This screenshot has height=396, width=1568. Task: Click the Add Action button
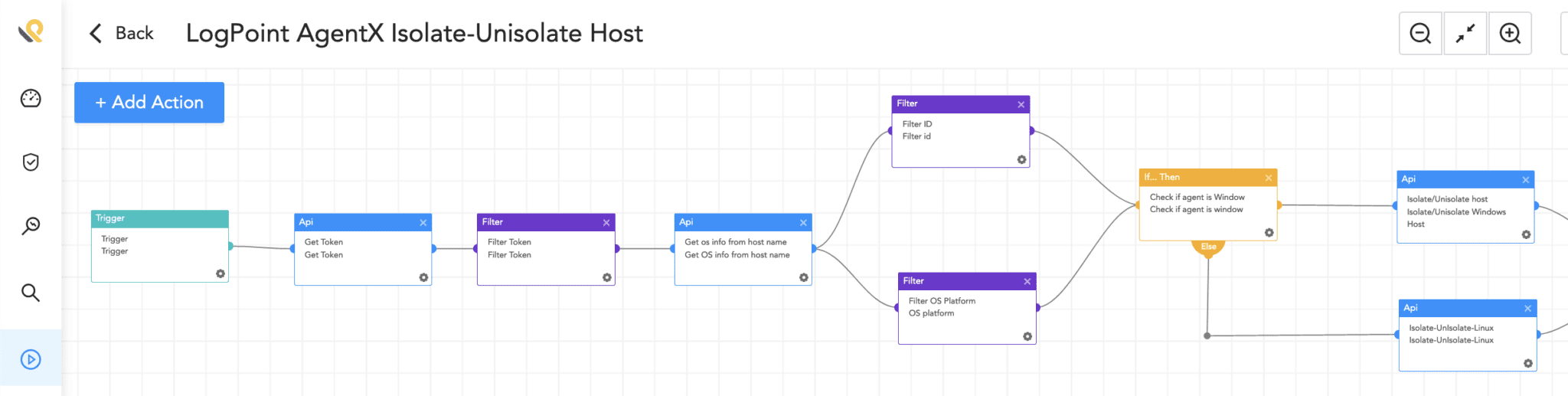pos(149,103)
